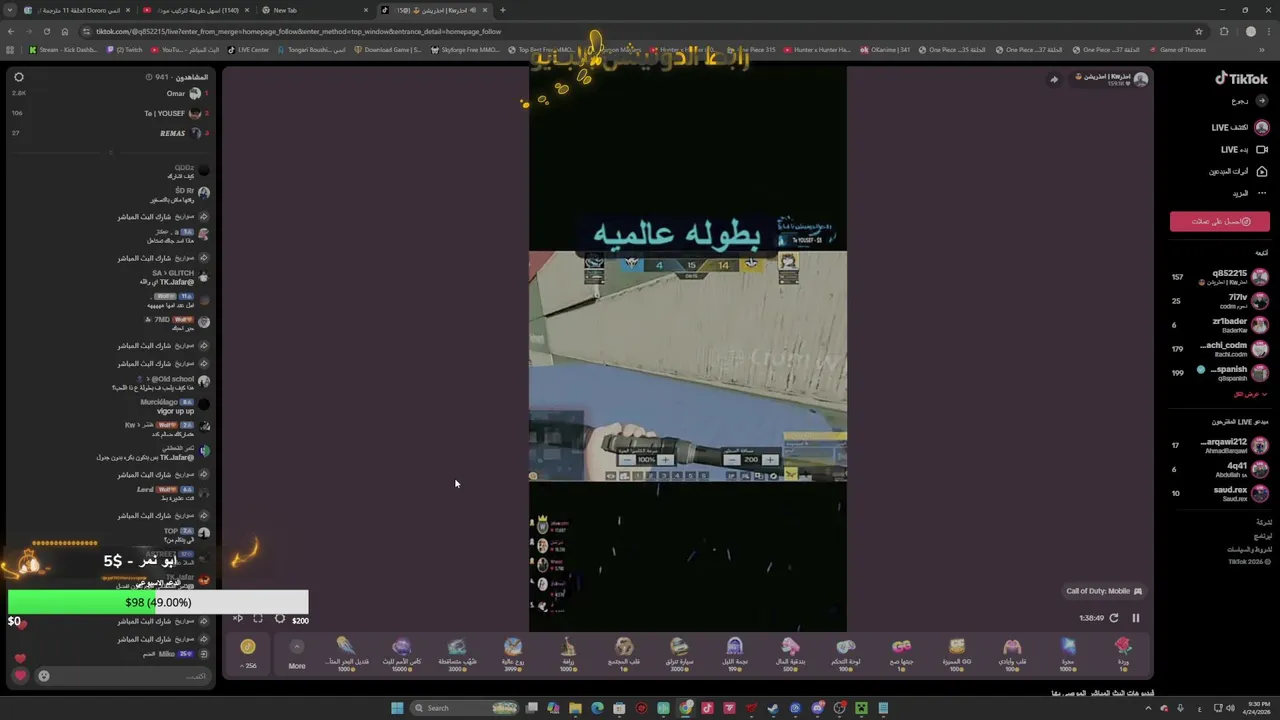The image size is (1280, 720).
Task: Send the night star gift
Action: pos(735,653)
